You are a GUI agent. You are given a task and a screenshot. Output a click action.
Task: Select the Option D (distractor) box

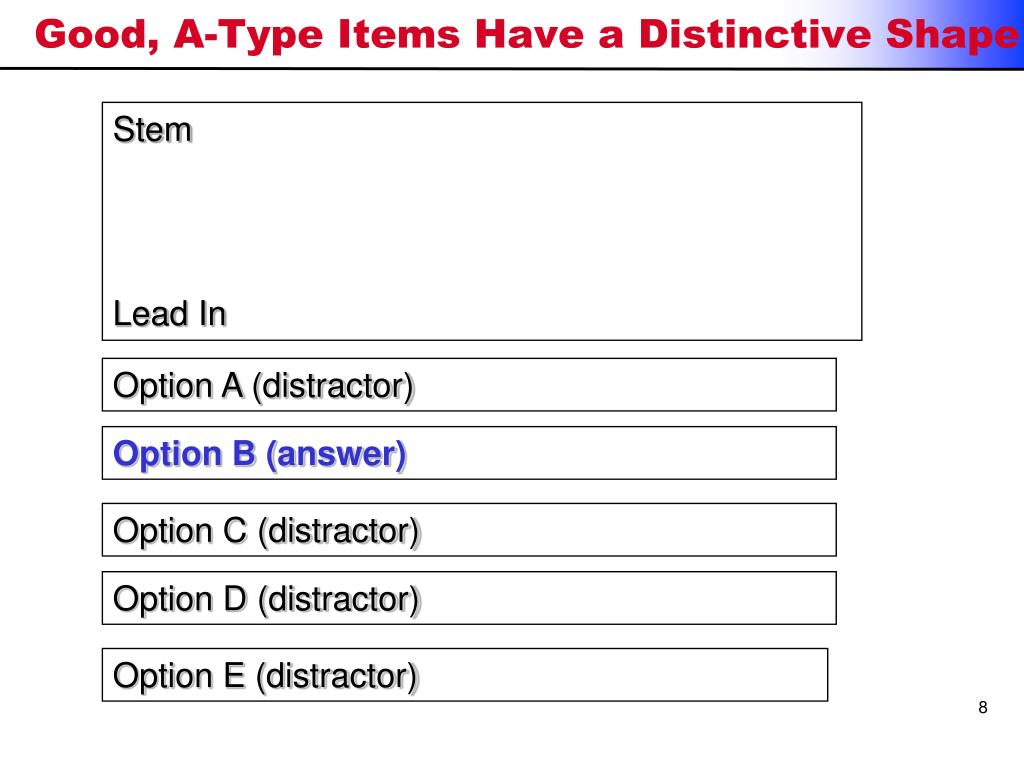point(469,598)
